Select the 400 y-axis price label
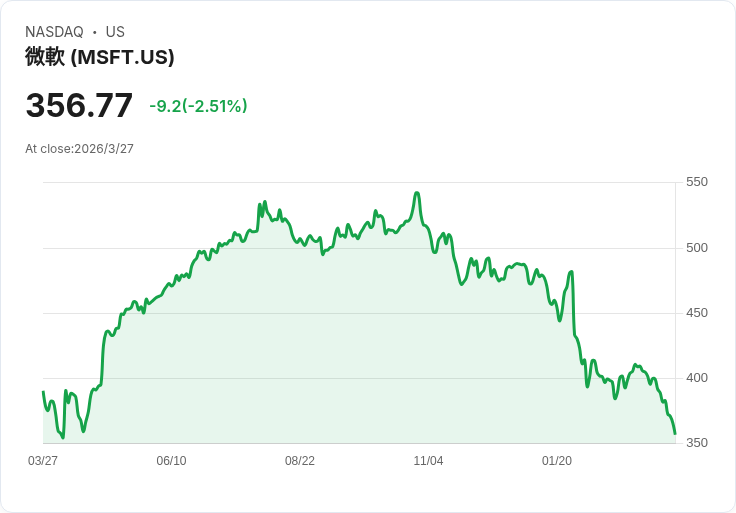This screenshot has height=513, width=736. 696,377
